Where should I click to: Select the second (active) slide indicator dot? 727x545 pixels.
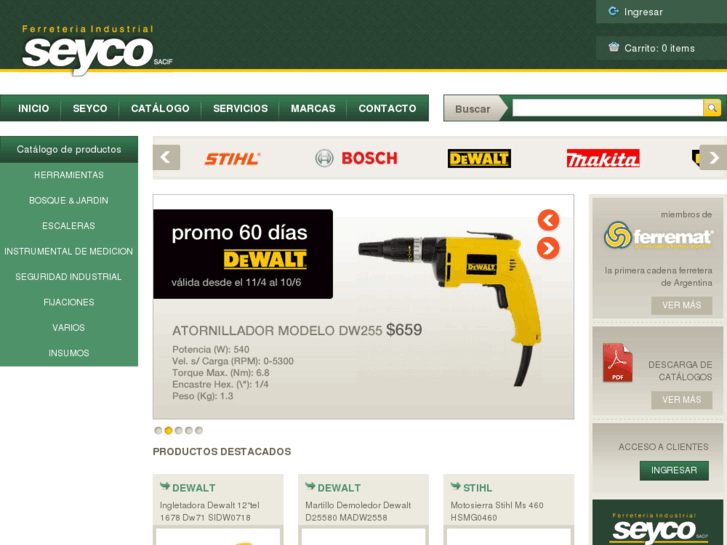pos(168,430)
